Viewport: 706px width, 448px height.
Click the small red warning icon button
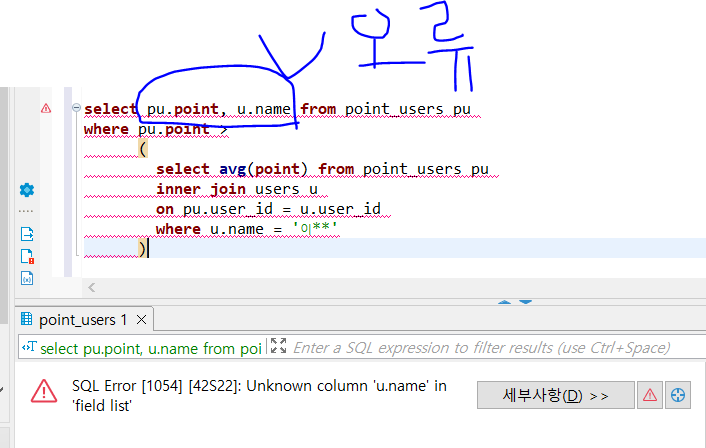tap(650, 395)
